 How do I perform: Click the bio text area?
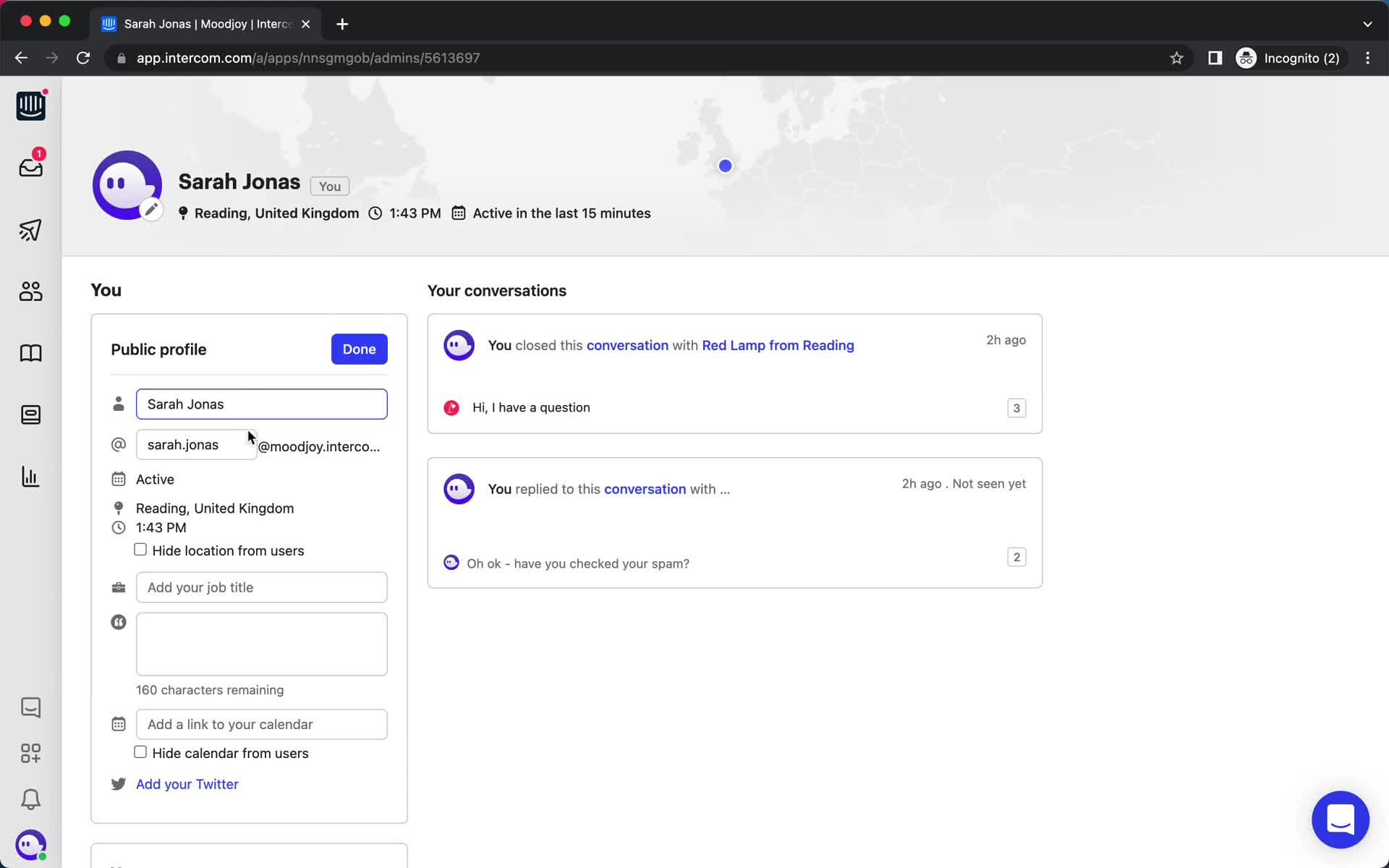pyautogui.click(x=262, y=644)
